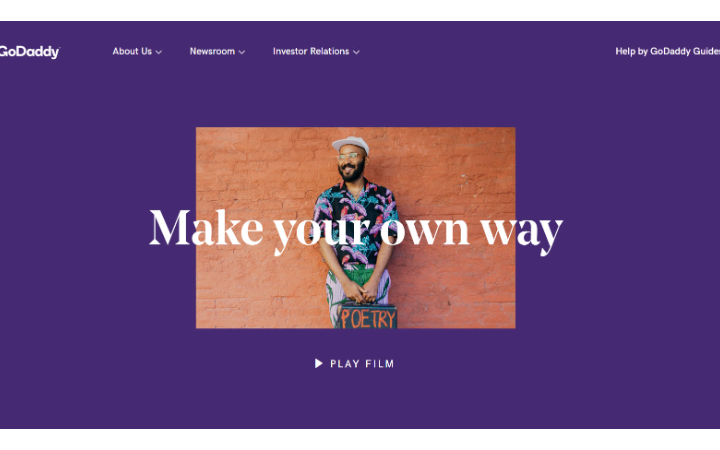The height and width of the screenshot is (450, 720).
Task: Open the About Us menu
Action: click(132, 51)
